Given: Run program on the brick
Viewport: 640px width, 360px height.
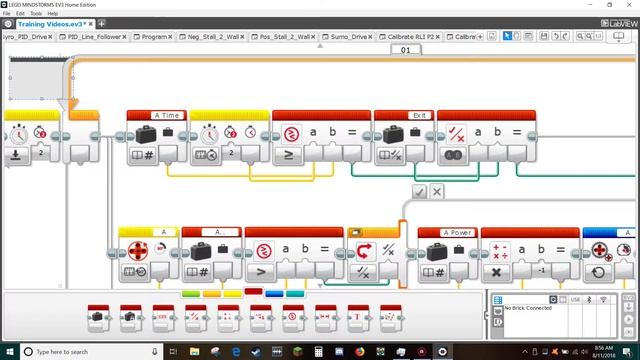Looking at the screenshot, I should pyautogui.click(x=629, y=319).
